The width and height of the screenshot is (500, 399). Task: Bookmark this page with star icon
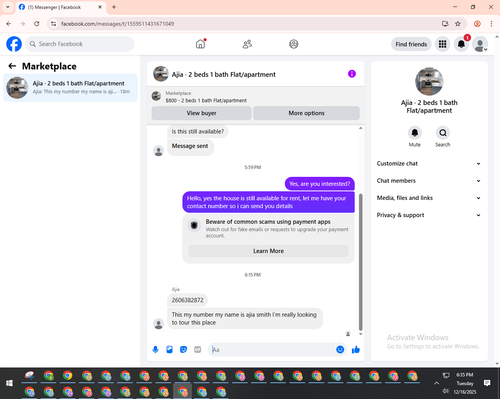(x=458, y=24)
